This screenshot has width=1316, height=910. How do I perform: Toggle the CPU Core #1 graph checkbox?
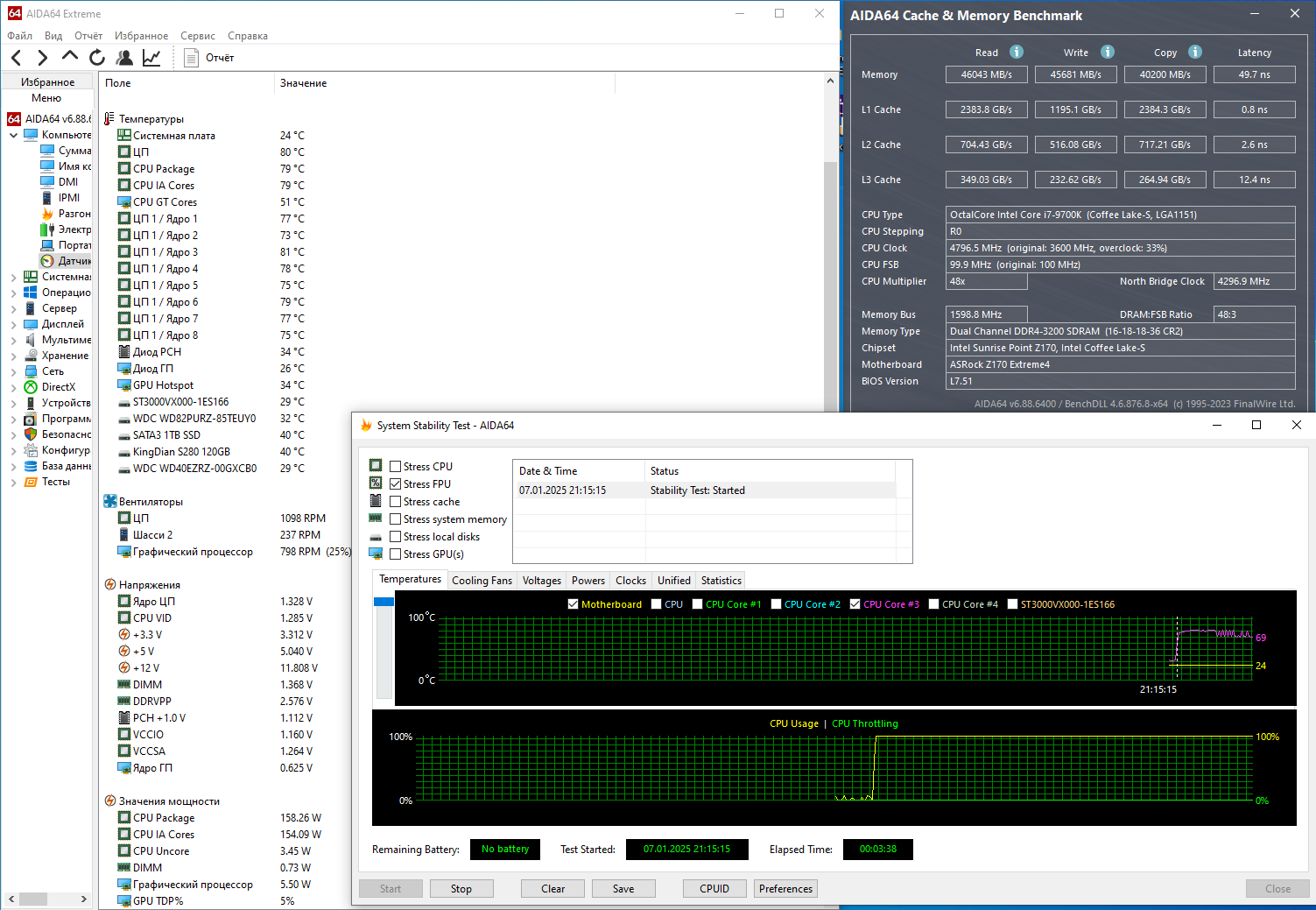coord(698,604)
